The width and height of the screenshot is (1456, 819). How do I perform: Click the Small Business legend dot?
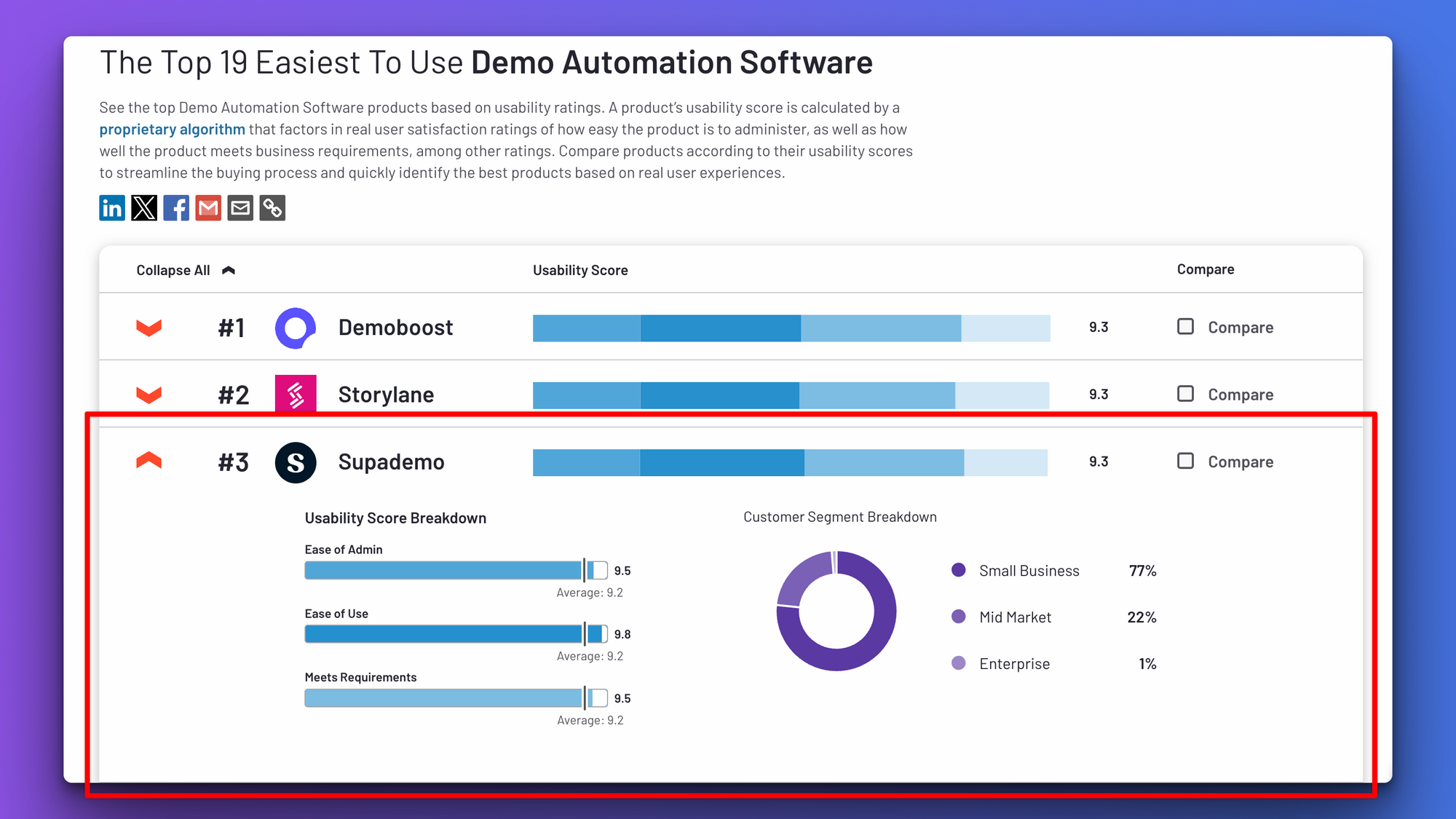pos(959,570)
